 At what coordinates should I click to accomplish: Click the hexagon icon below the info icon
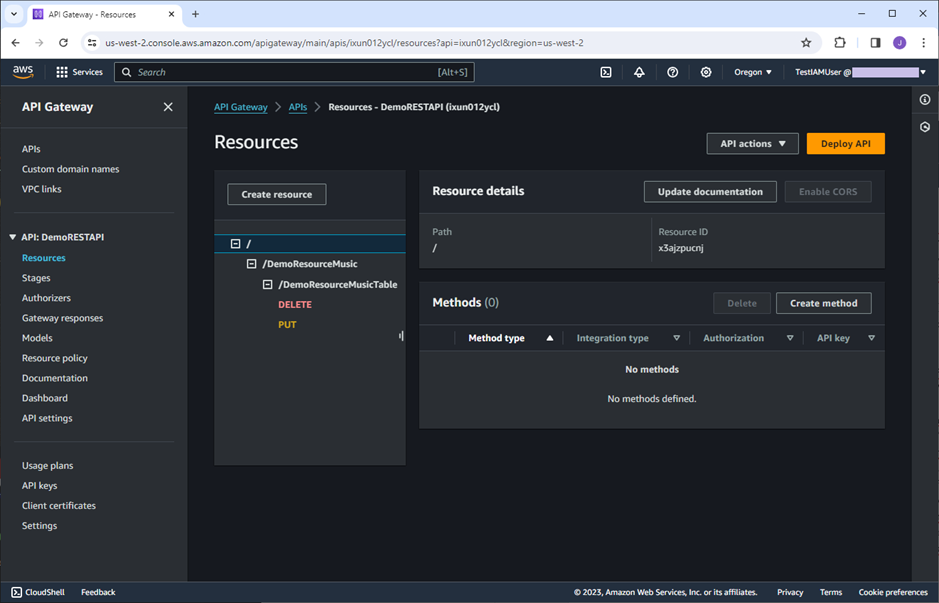click(925, 127)
